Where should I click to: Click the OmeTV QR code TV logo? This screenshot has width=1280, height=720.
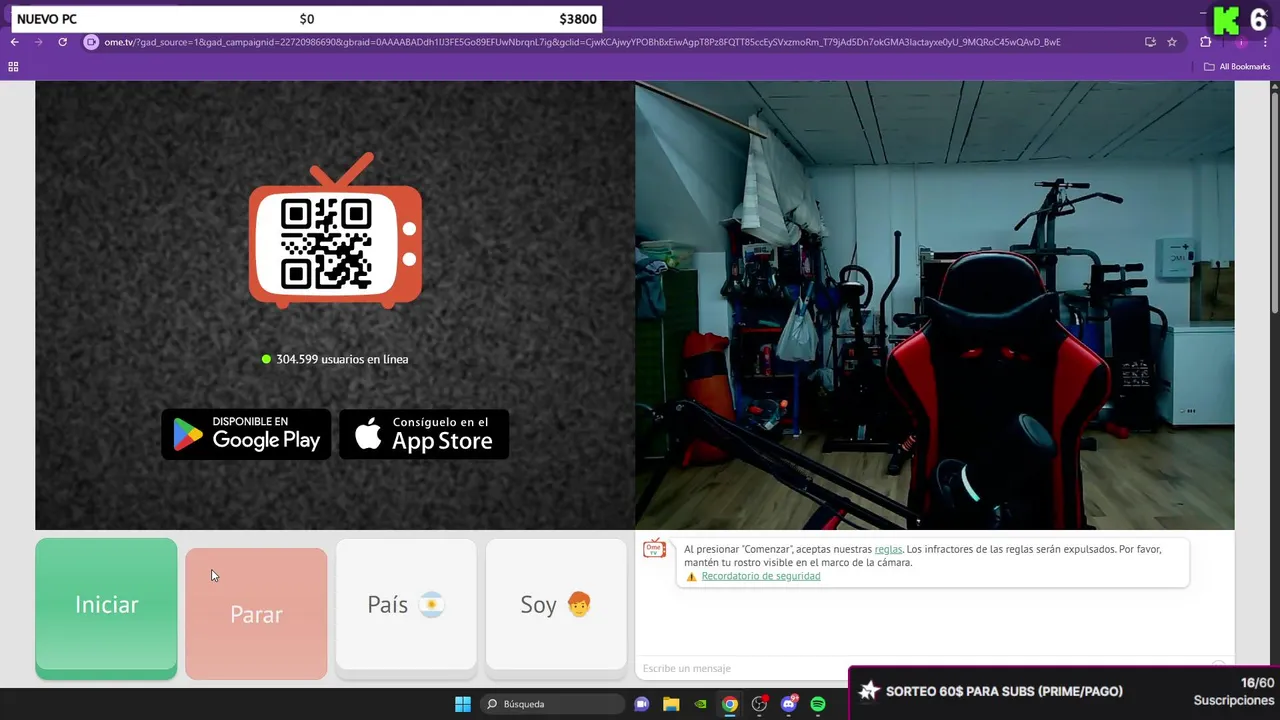point(335,232)
